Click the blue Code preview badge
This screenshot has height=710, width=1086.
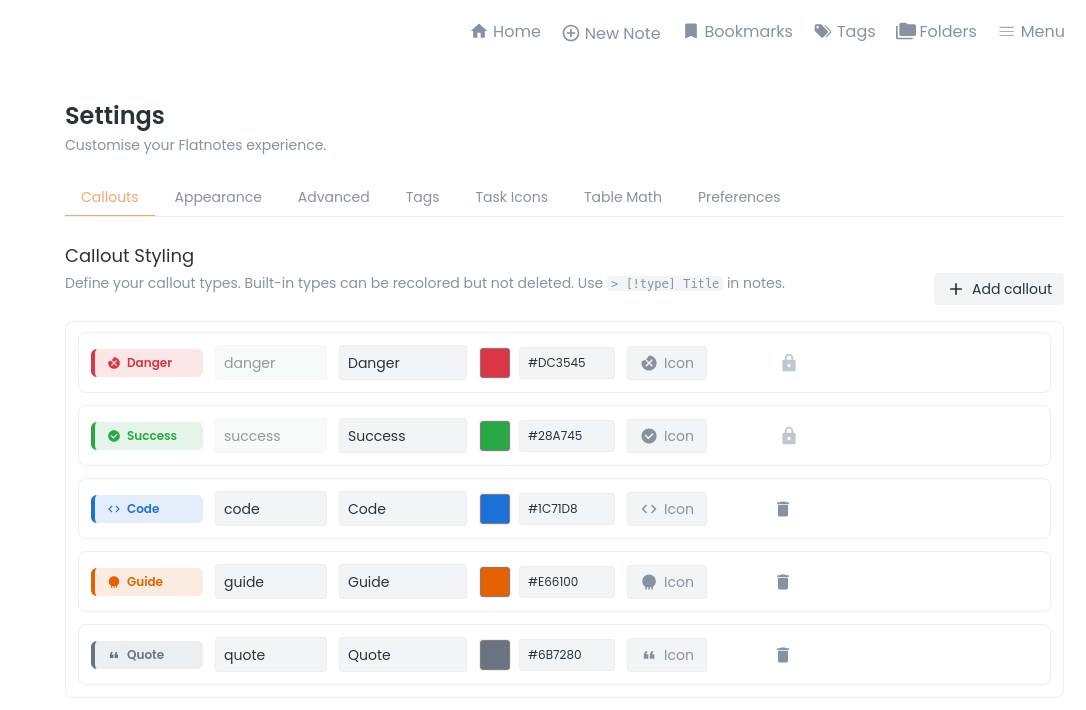click(147, 509)
